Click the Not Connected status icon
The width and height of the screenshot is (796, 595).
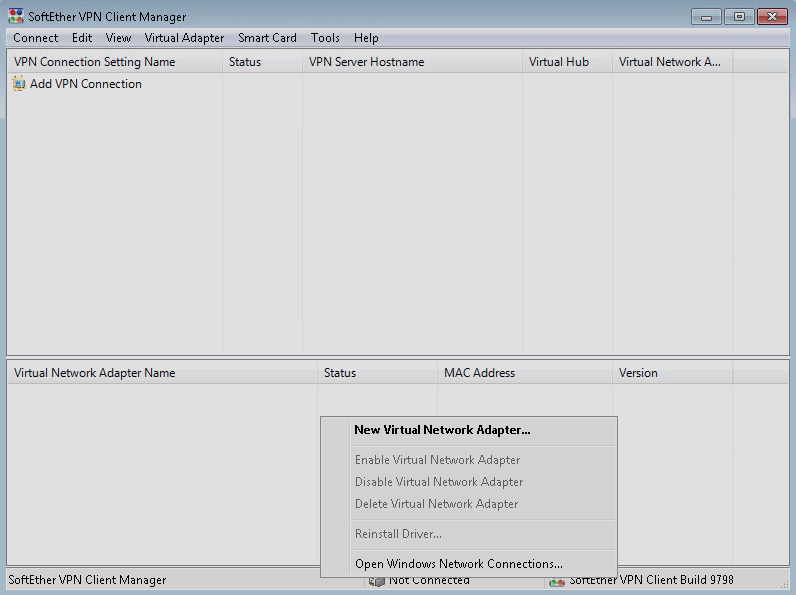[x=376, y=580]
